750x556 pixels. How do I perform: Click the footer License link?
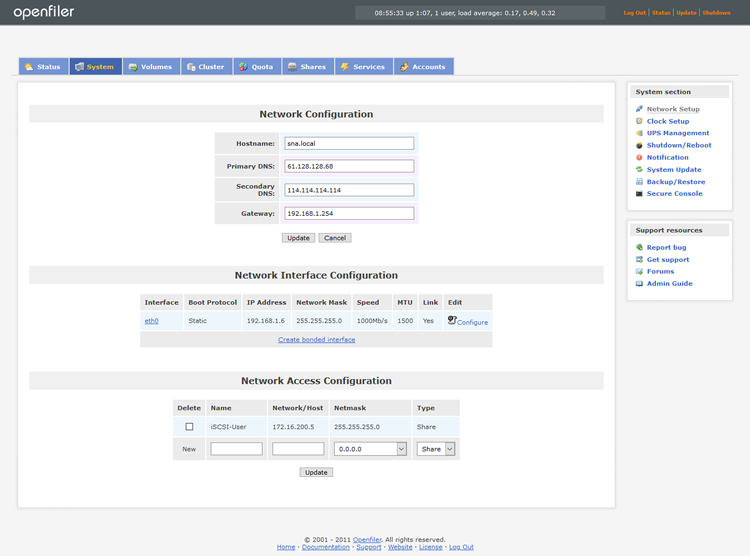tap(430, 547)
